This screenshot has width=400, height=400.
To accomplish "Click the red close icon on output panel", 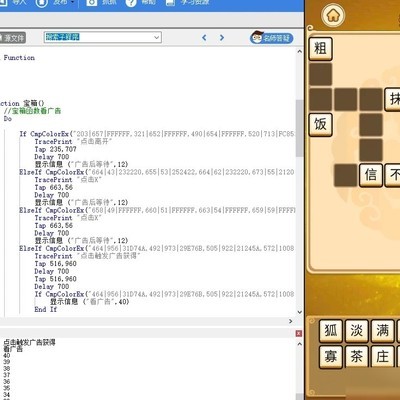I will click(x=299, y=333).
